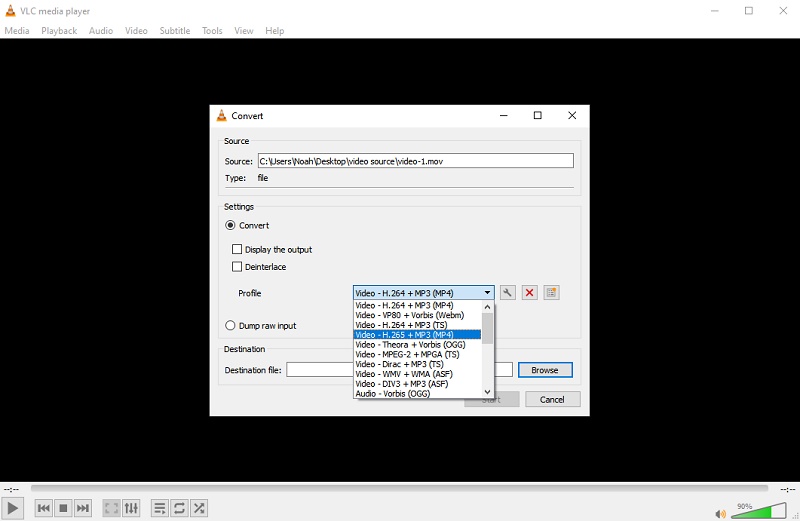Click Browse for destination file
Screen dimensions: 800x521
[545, 370]
